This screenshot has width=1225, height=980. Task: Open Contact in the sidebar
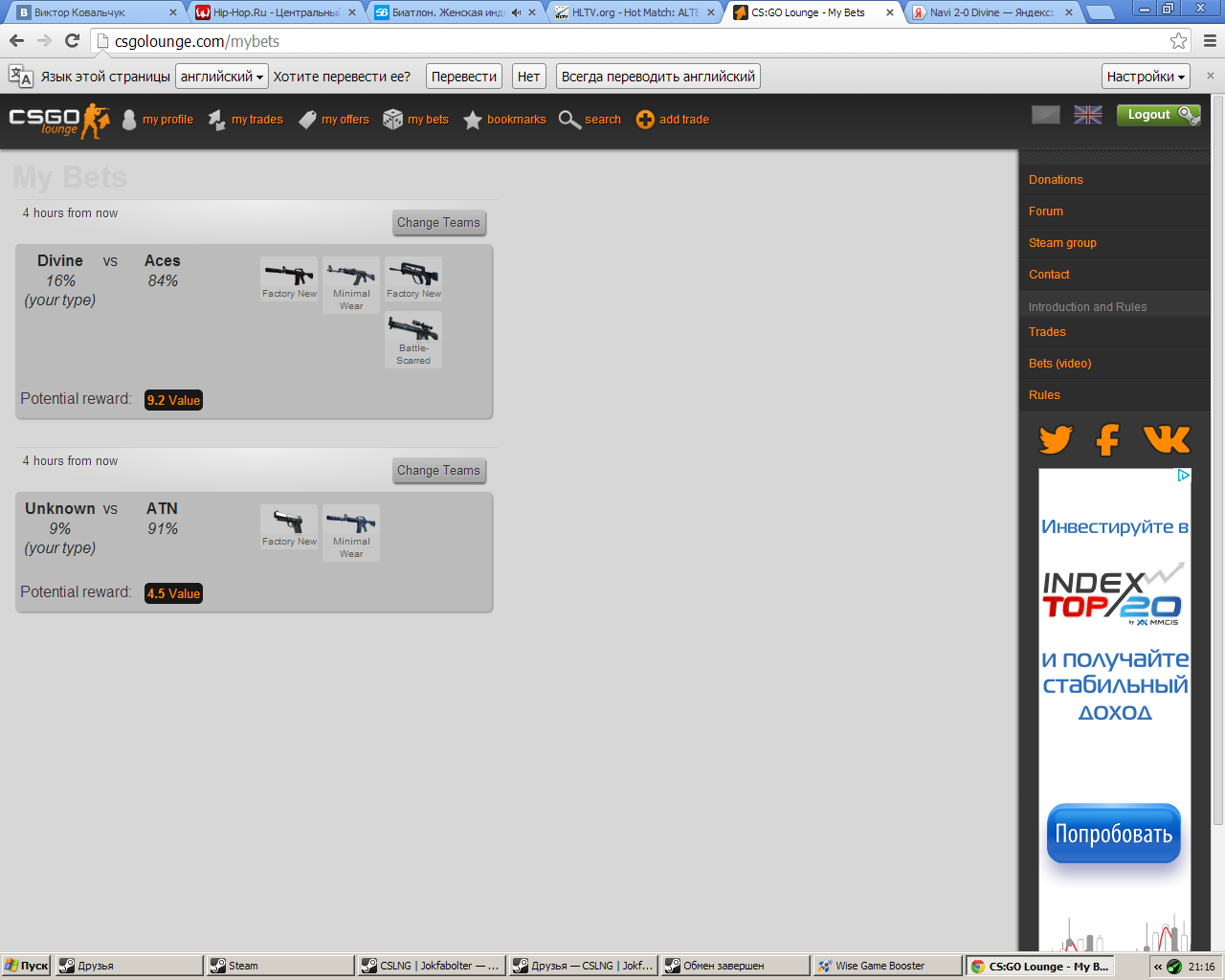click(1049, 275)
